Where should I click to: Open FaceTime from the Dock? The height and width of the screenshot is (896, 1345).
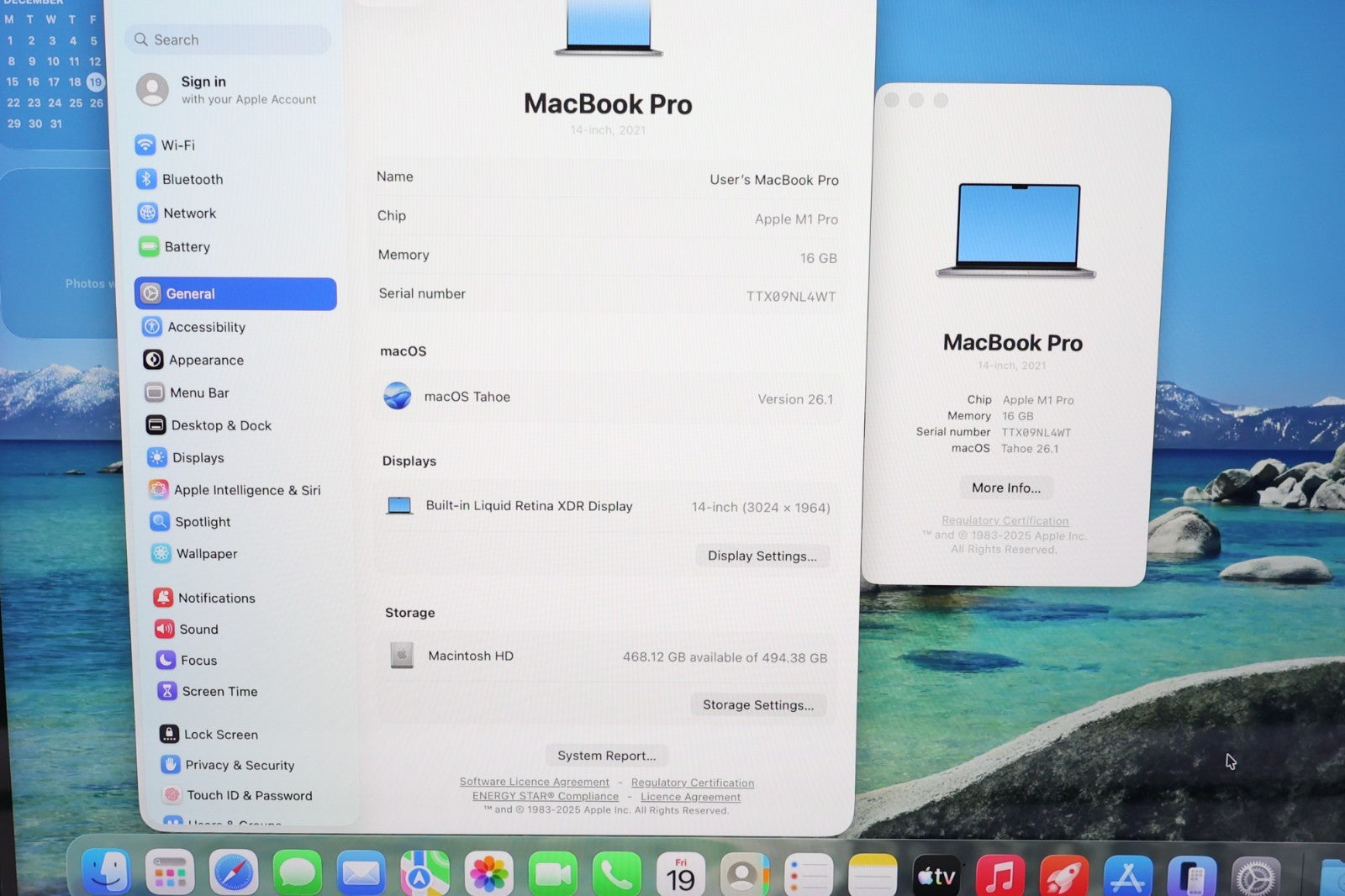tap(552, 874)
